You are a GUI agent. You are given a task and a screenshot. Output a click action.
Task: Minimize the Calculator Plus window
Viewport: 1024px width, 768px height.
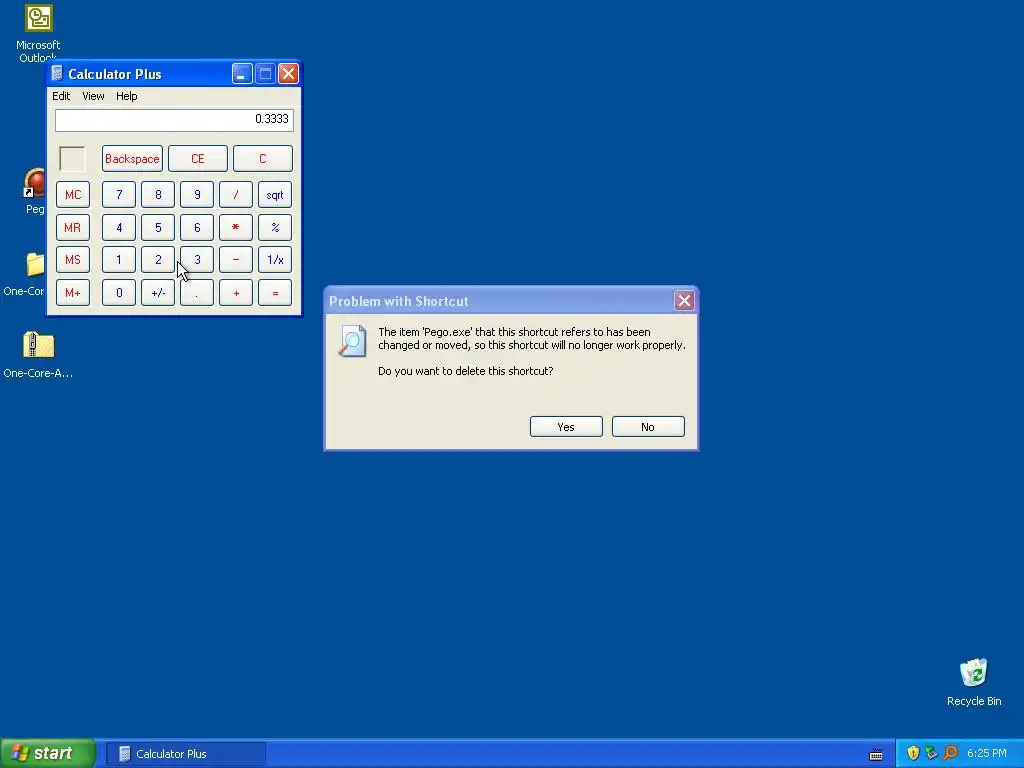(242, 74)
